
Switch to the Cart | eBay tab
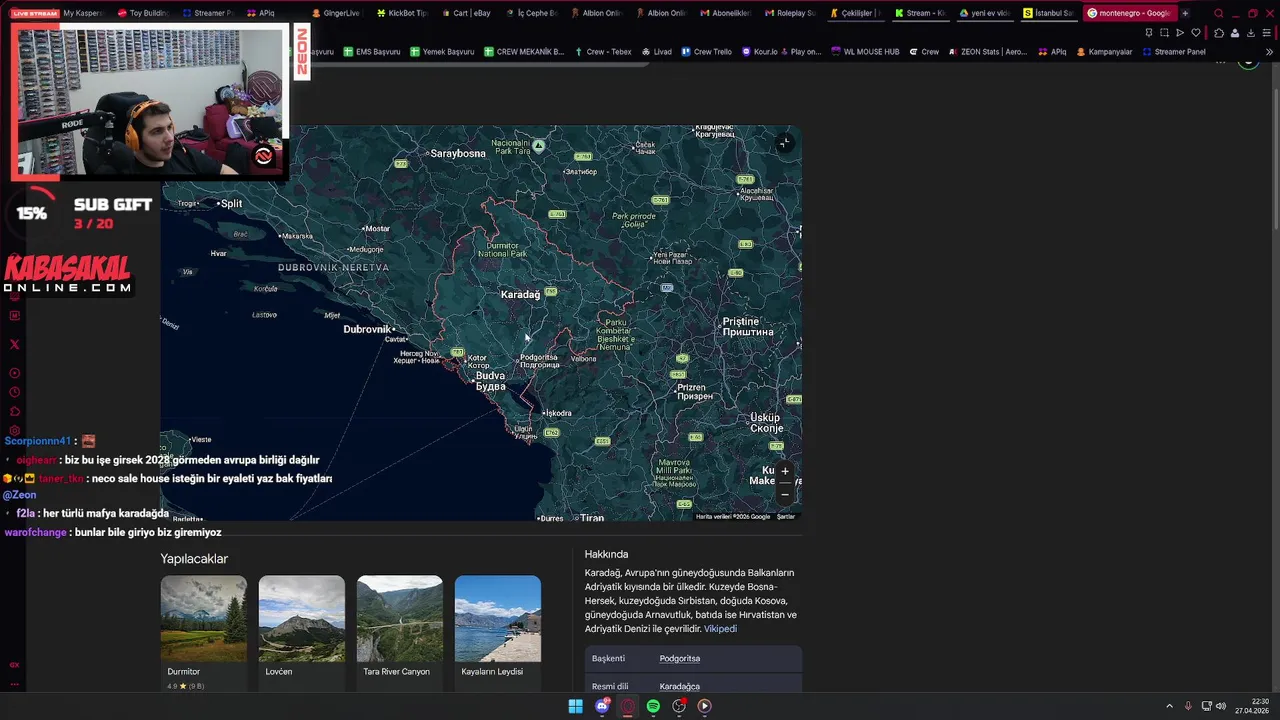(466, 13)
